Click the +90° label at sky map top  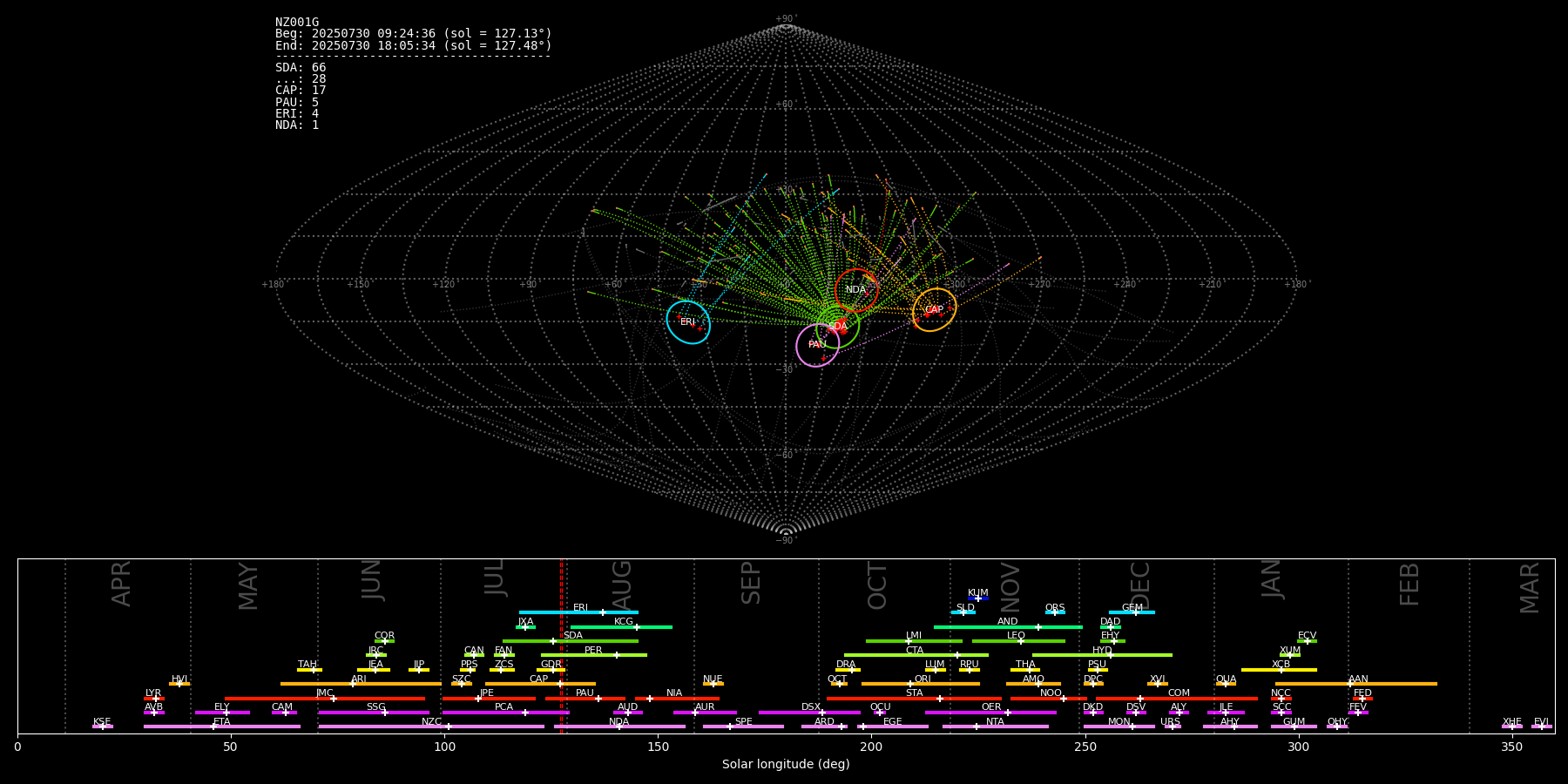coord(786,19)
